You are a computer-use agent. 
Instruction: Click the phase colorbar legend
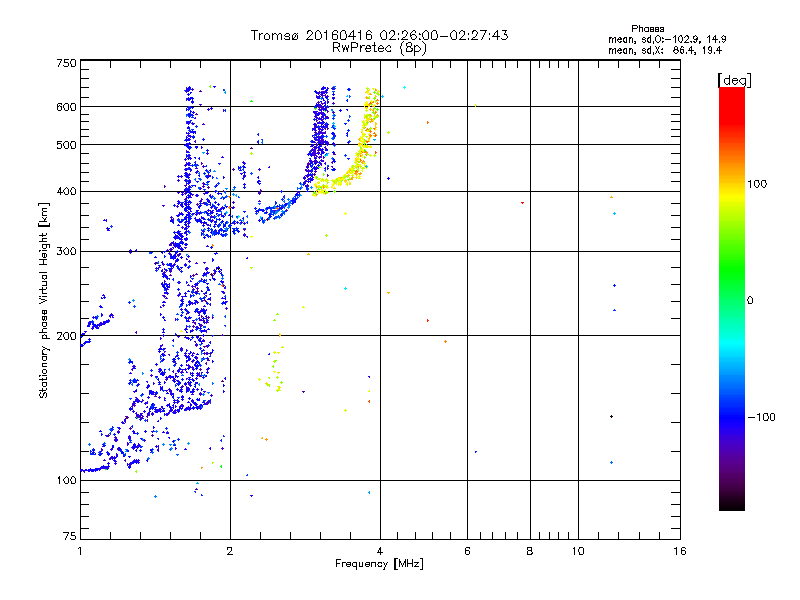click(732, 298)
